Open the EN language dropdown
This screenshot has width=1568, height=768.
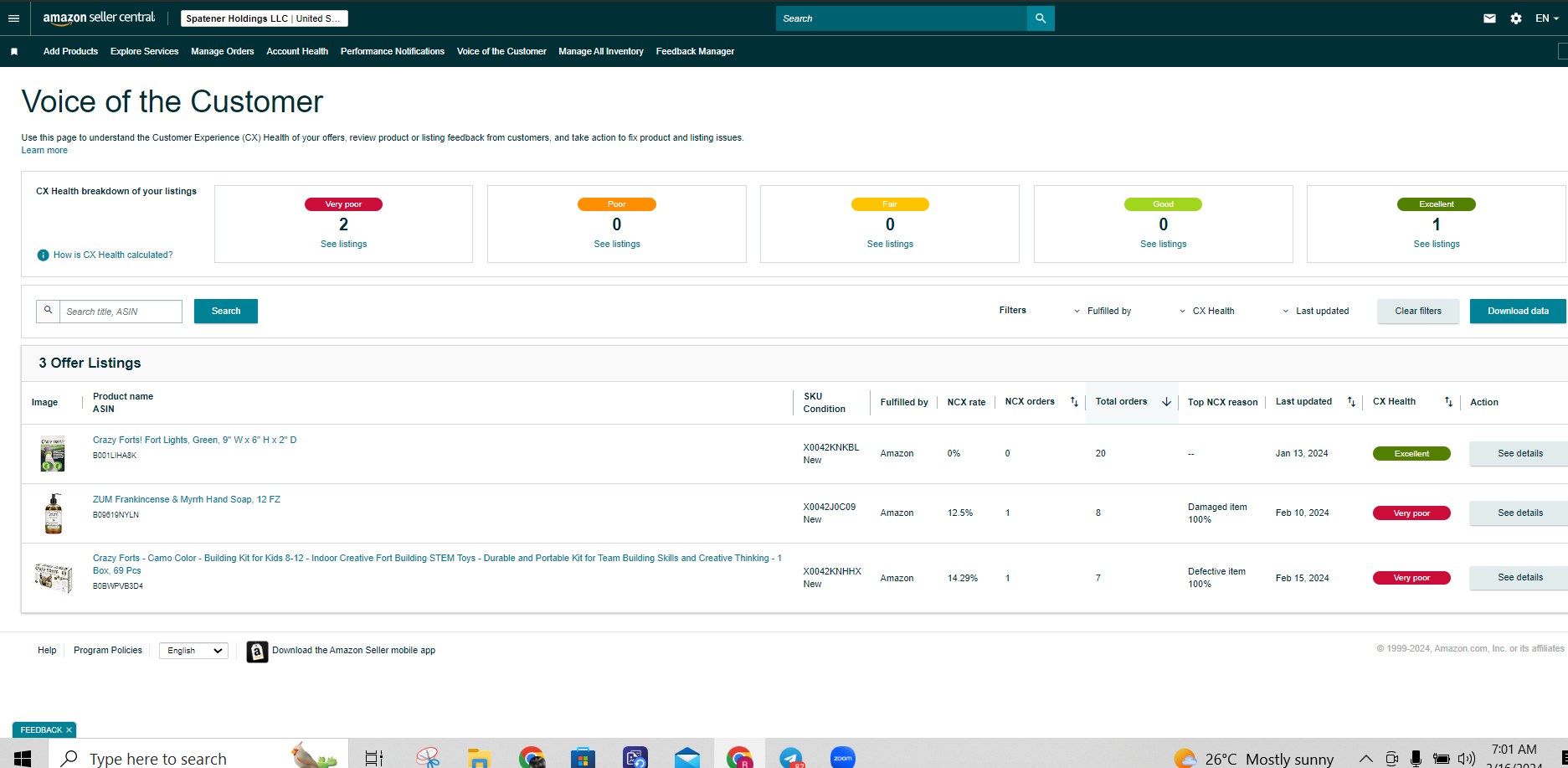(1546, 18)
